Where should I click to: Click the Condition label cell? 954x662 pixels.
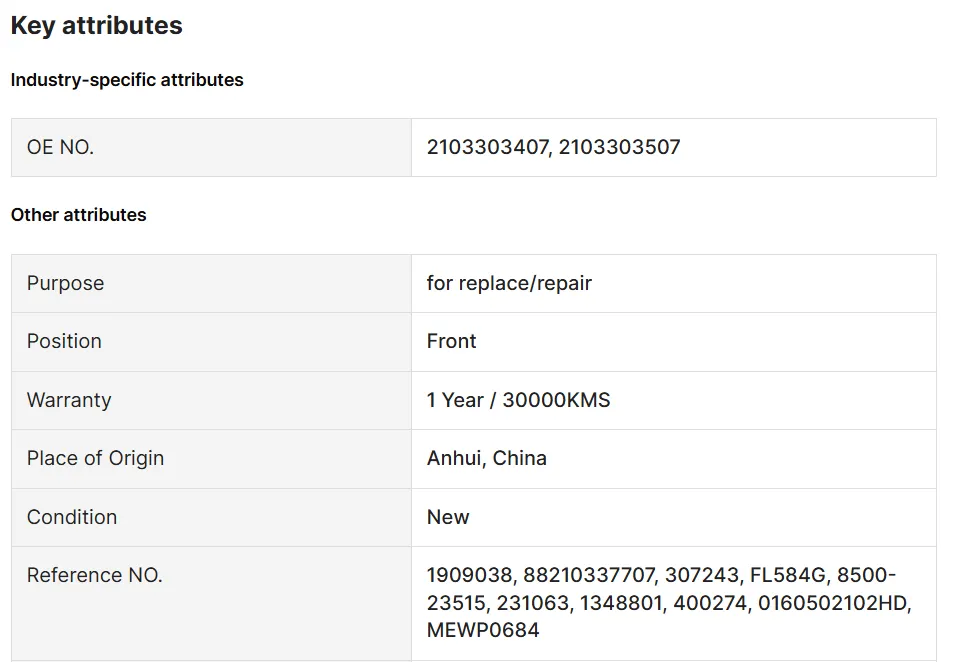(x=72, y=517)
